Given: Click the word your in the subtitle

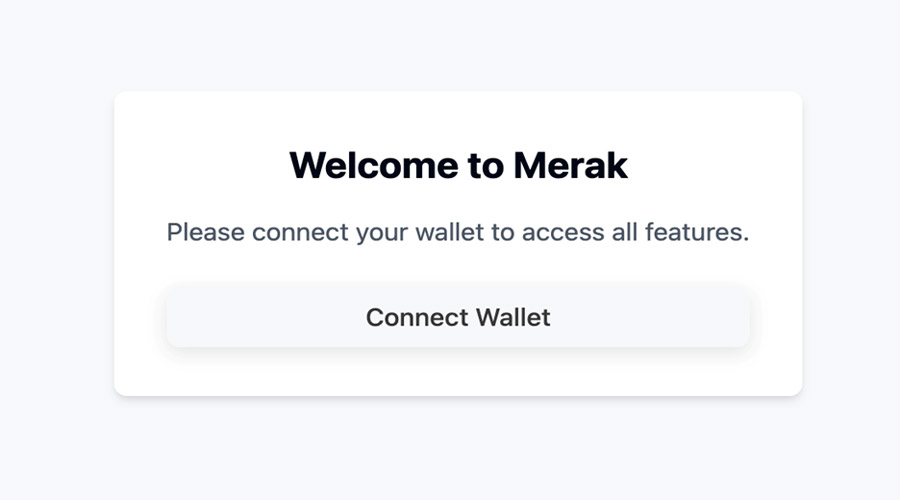Looking at the screenshot, I should (x=382, y=234).
